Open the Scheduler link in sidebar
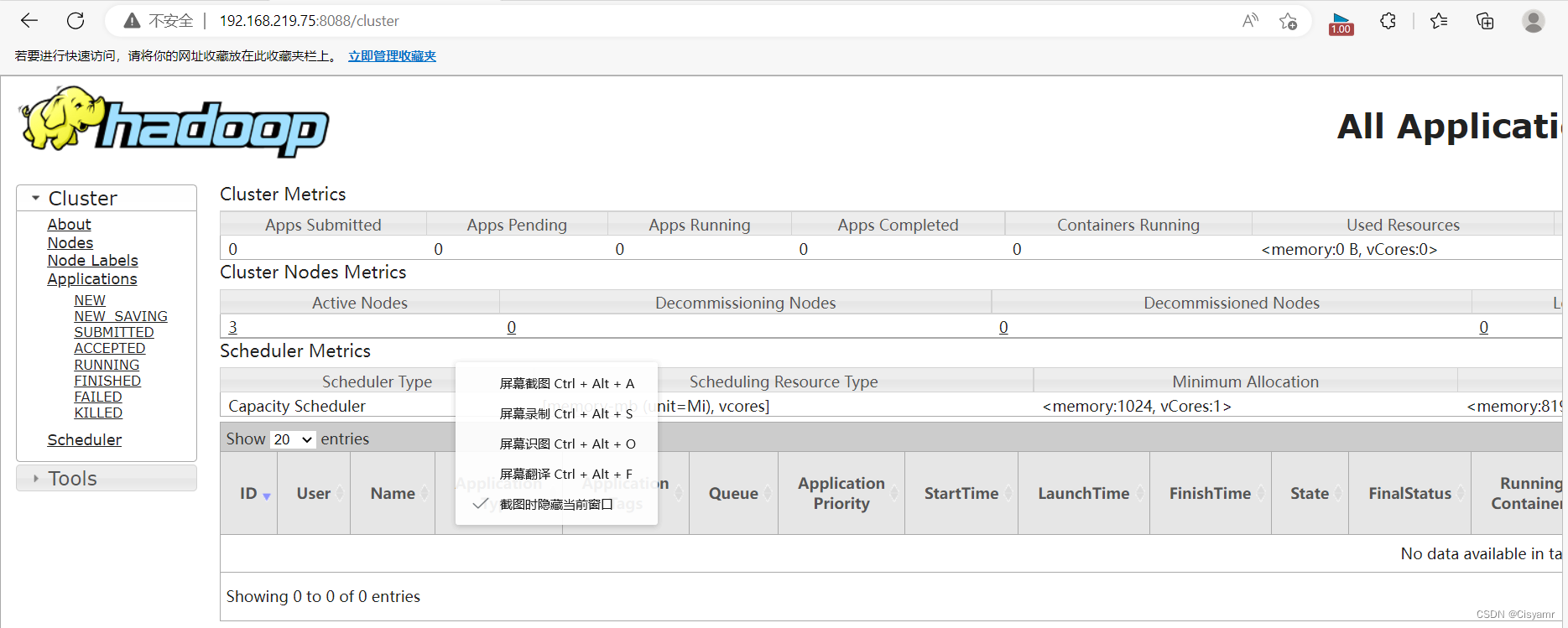Screen dimensions: 1568x628 (85, 440)
